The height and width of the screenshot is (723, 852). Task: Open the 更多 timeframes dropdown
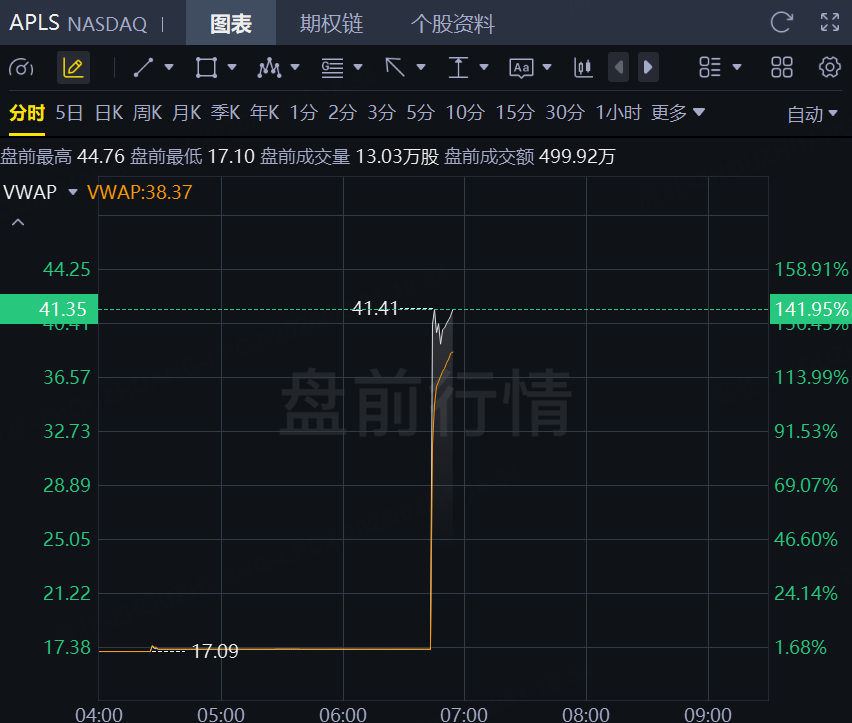678,113
